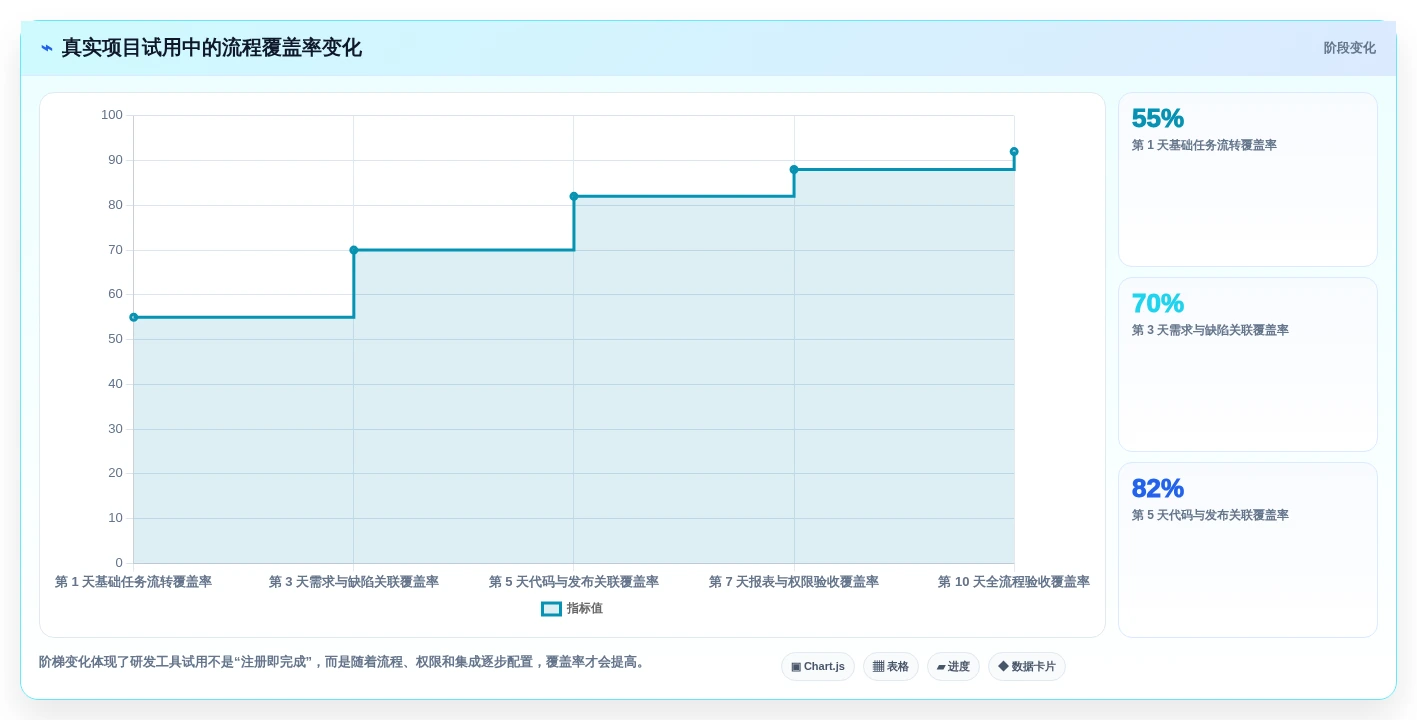The height and width of the screenshot is (720, 1417).
Task: Click the y-axis value 100
Action: (112, 115)
